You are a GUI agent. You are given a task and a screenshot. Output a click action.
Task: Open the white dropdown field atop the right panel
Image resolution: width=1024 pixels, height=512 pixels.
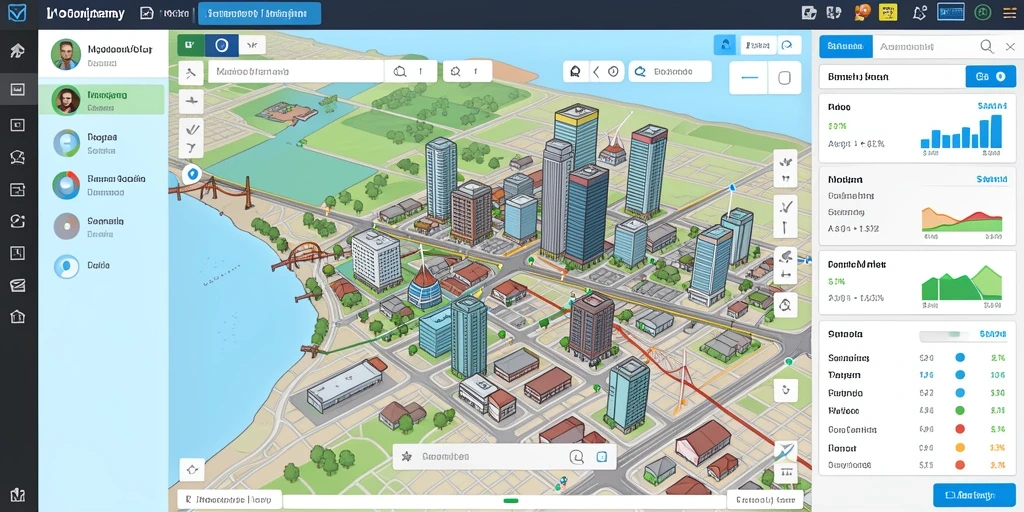pyautogui.click(x=892, y=76)
